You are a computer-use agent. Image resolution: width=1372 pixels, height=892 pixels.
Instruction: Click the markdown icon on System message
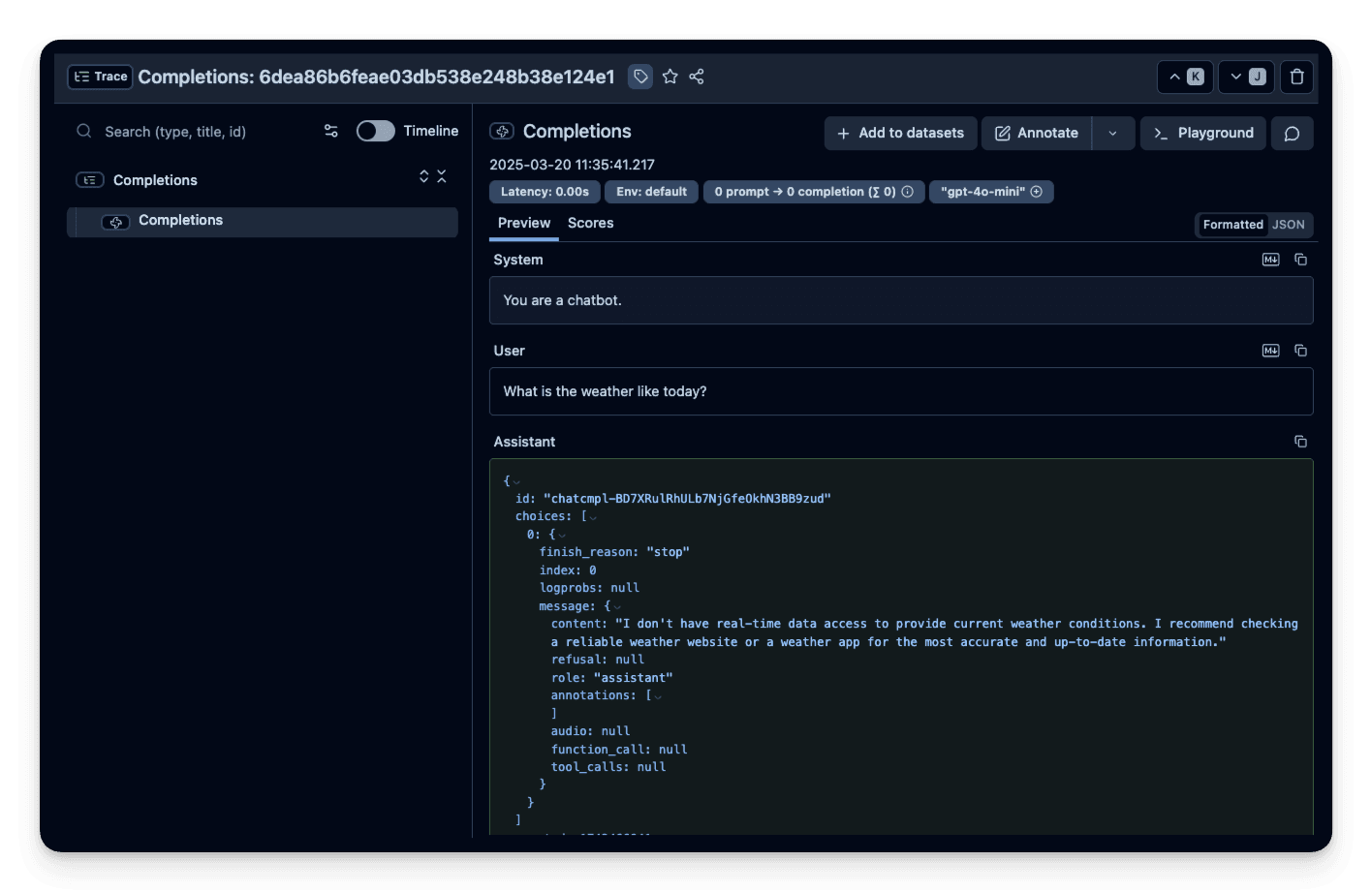pos(1270,259)
